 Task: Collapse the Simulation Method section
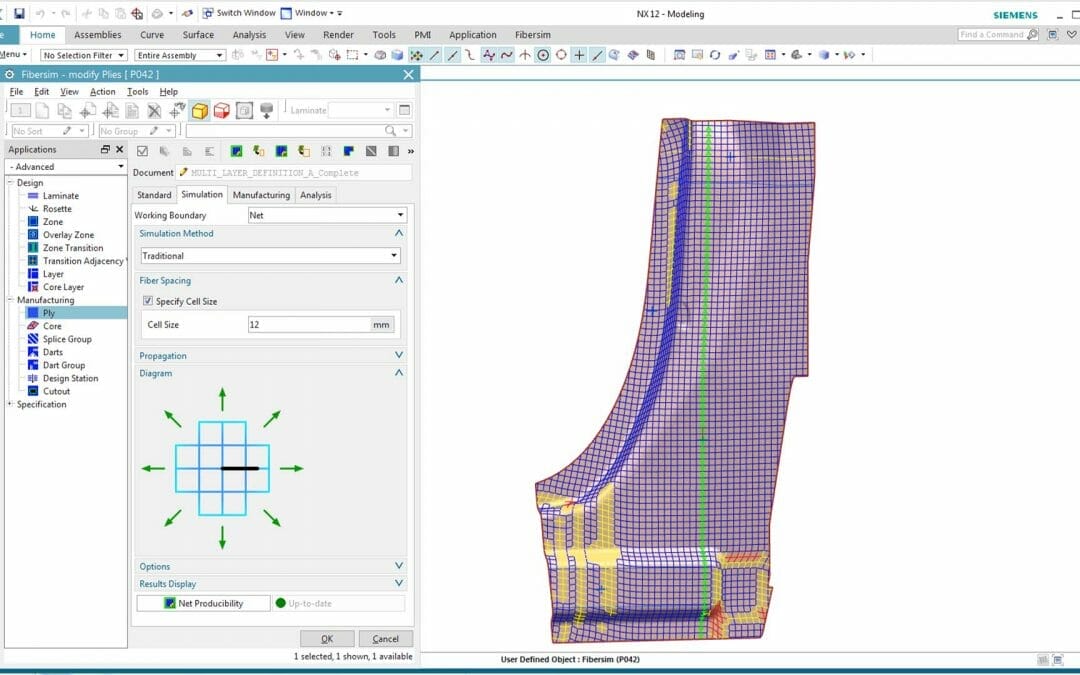399,233
